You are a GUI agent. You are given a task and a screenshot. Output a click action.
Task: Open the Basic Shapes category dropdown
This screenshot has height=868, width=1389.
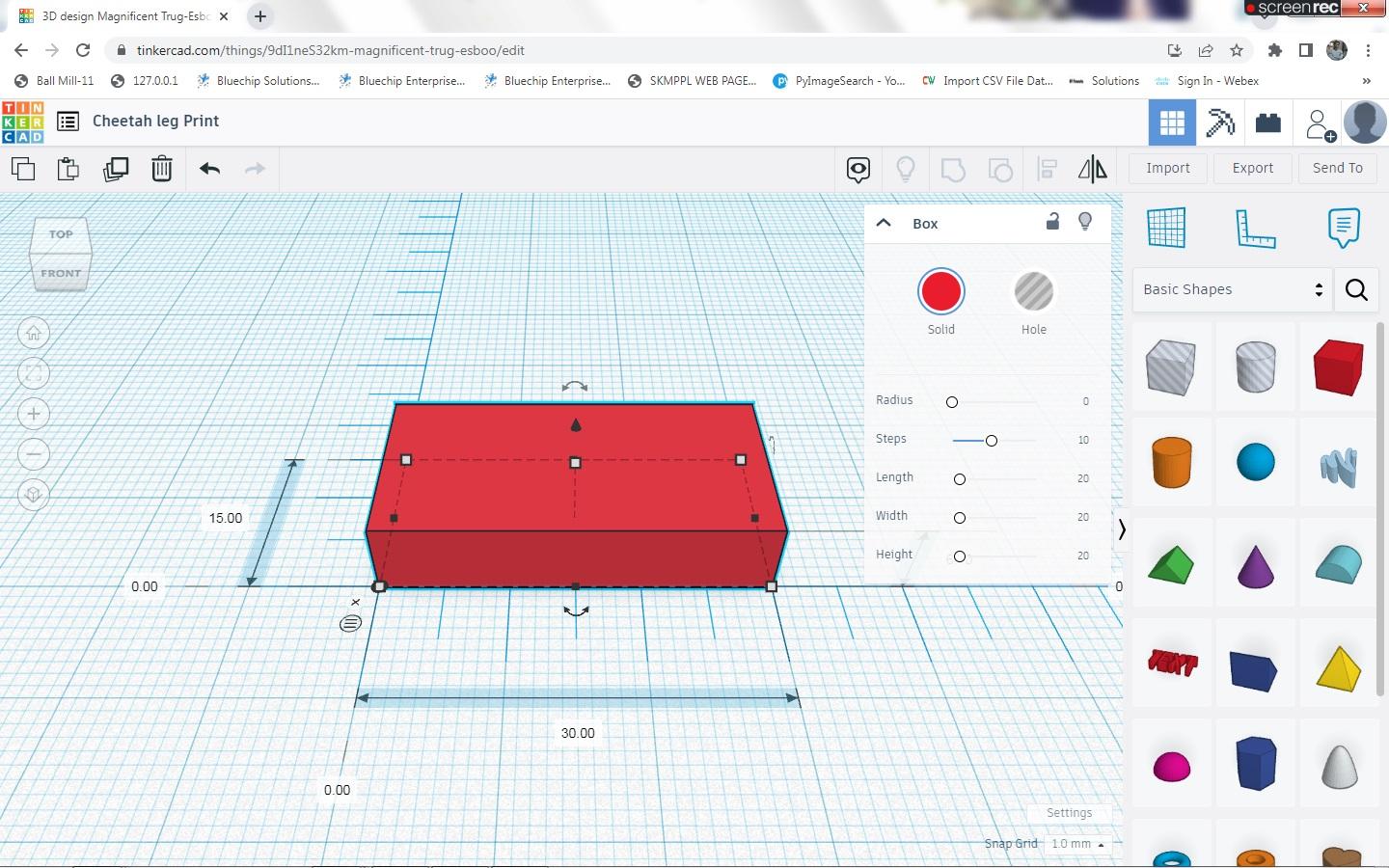pos(1232,289)
